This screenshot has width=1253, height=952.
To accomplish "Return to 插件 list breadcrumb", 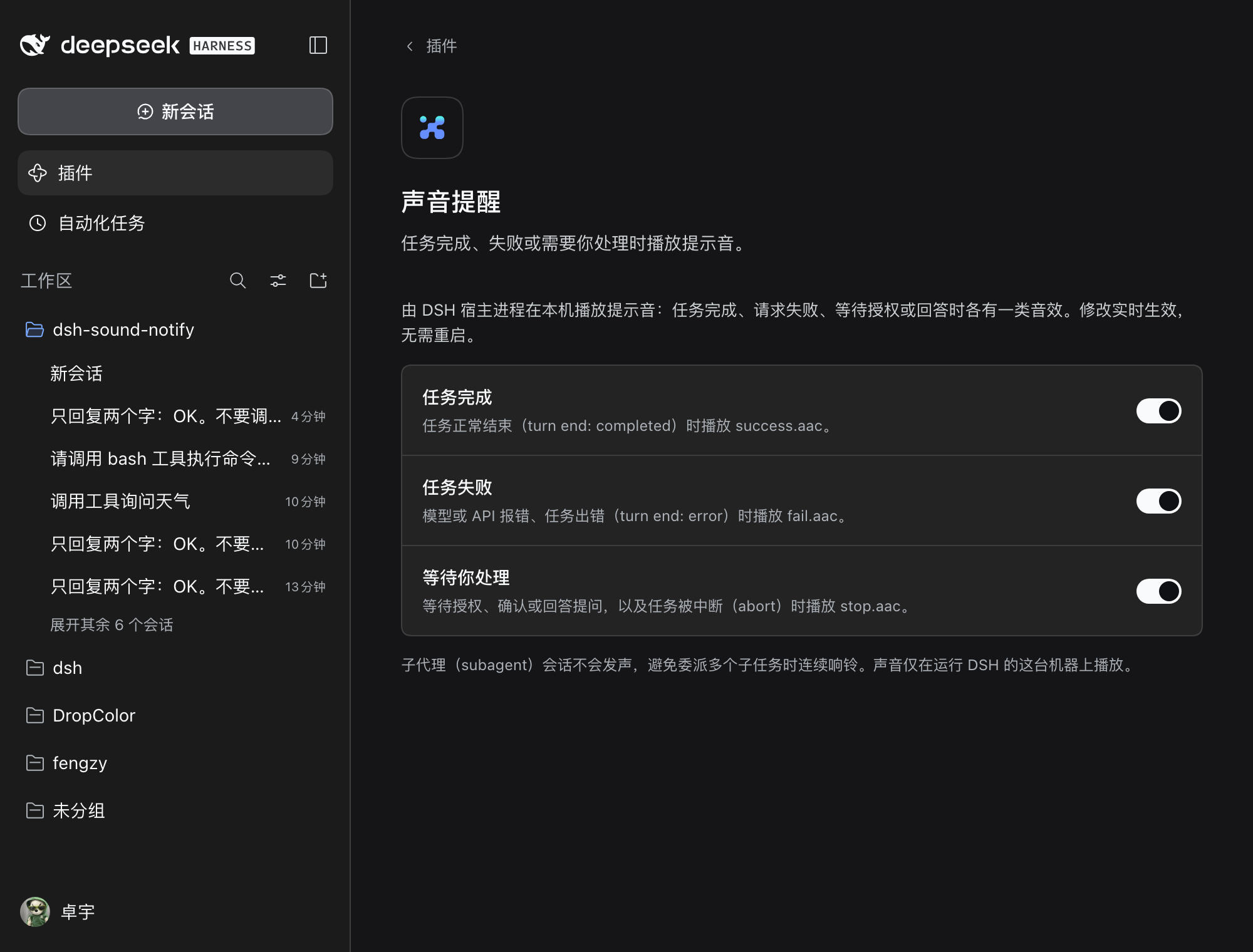I will [x=442, y=46].
